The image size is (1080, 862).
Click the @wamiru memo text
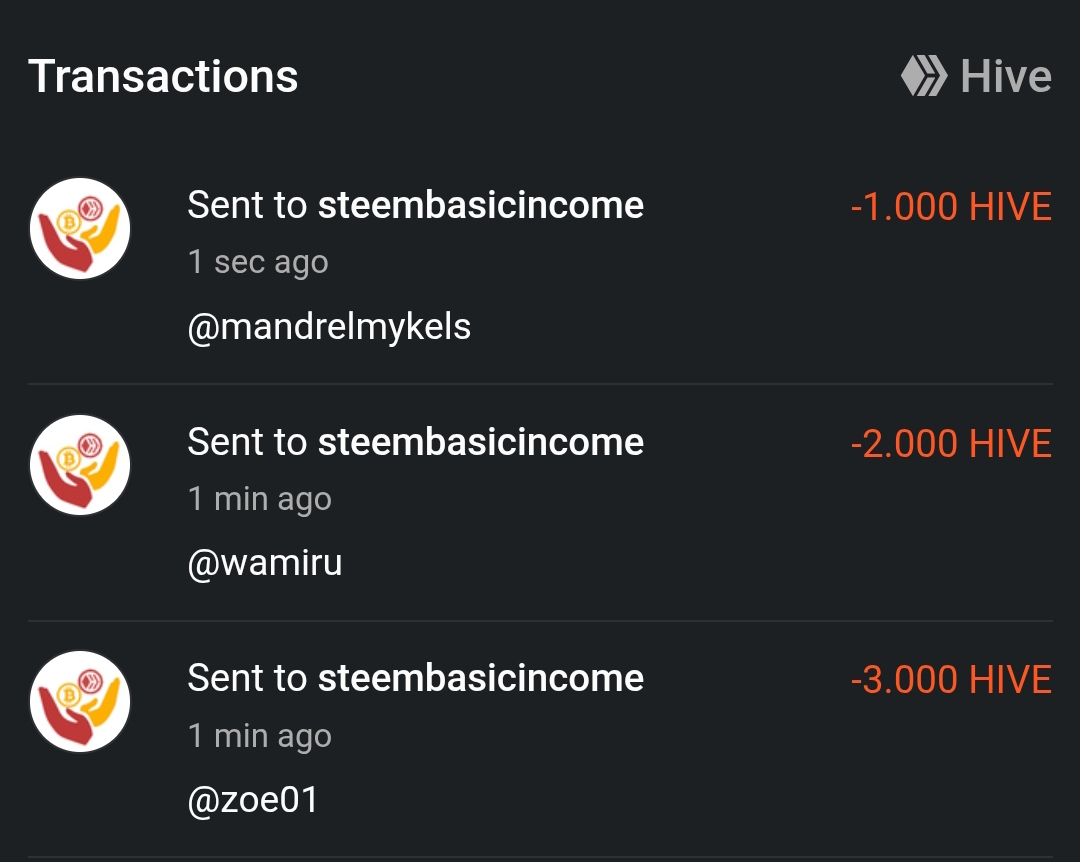[265, 563]
